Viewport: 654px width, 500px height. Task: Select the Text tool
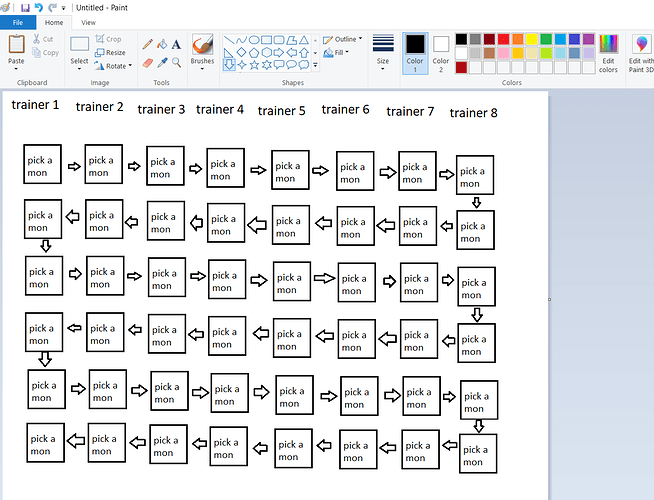click(176, 44)
